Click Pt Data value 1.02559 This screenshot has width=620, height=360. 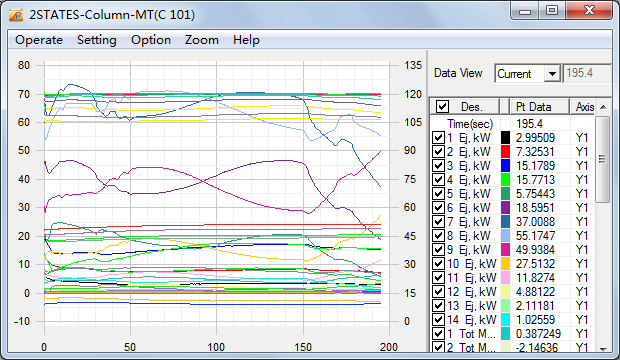pyautogui.click(x=535, y=320)
